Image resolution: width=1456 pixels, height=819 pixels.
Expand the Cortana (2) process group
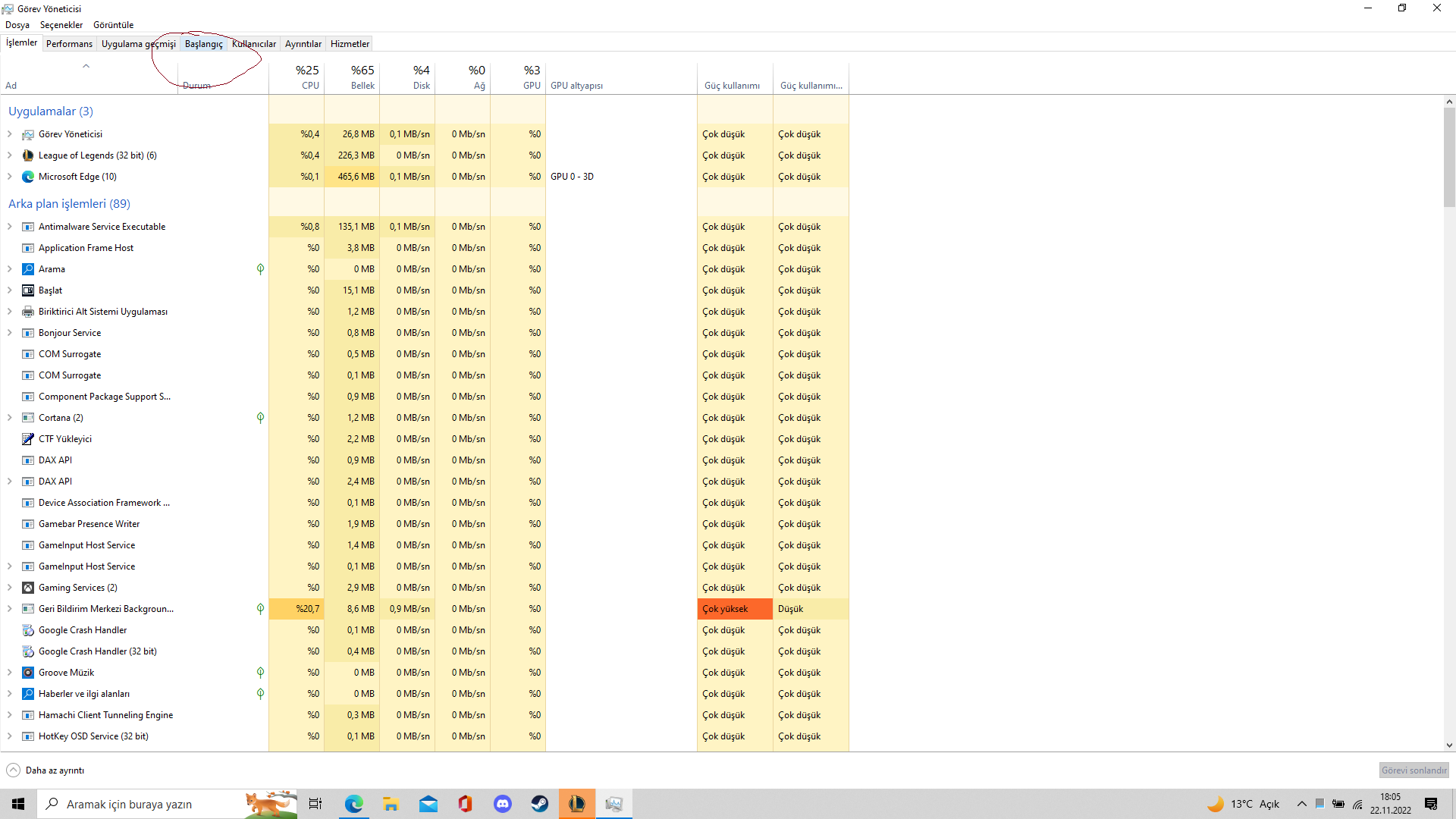point(10,418)
